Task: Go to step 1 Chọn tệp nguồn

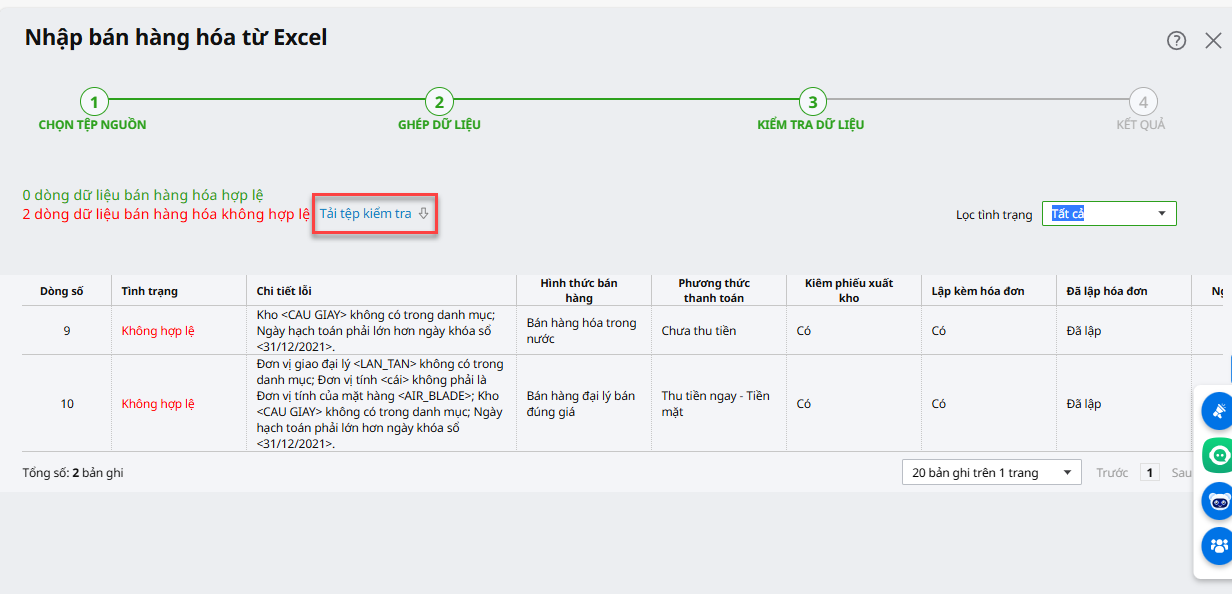Action: 93,102
